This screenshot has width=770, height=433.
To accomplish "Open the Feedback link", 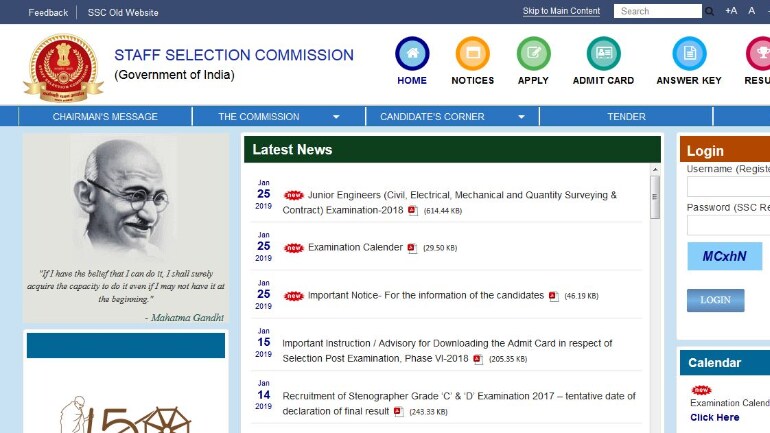I will pyautogui.click(x=48, y=13).
